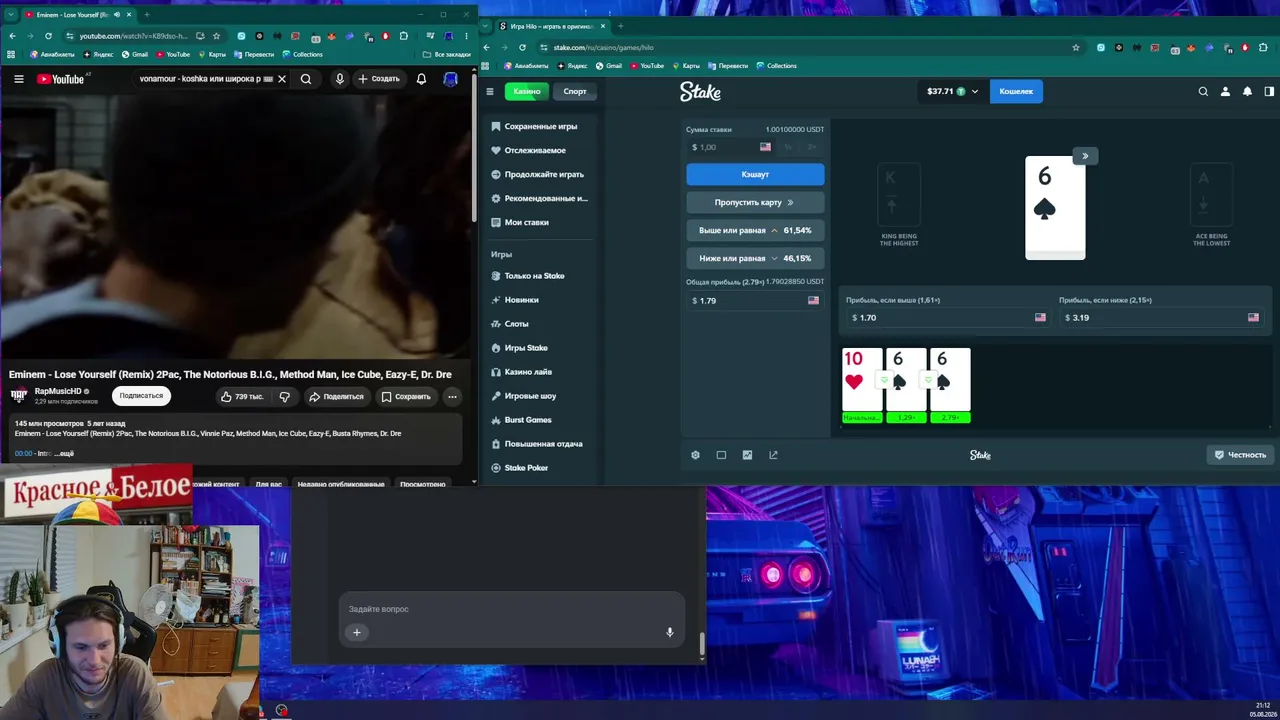Image resolution: width=1280 pixels, height=720 pixels.
Task: Open YouTube hamburger guide menu
Action: pos(18,79)
